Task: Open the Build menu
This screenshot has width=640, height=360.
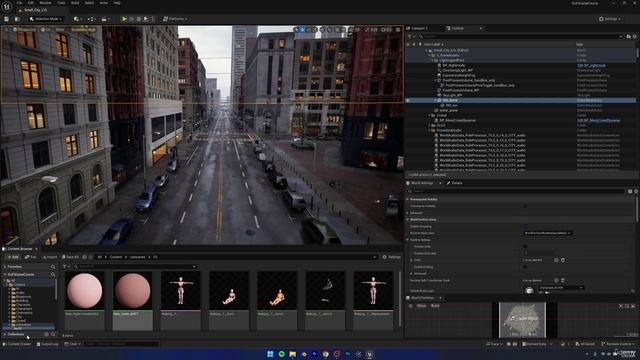Action: click(x=75, y=2)
